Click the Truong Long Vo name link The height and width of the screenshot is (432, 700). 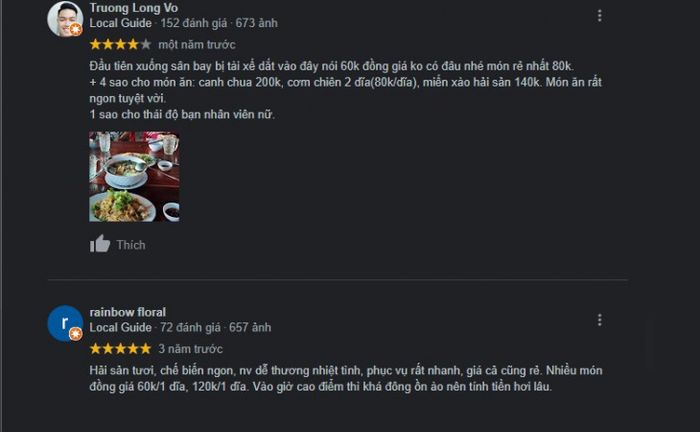click(x=133, y=8)
